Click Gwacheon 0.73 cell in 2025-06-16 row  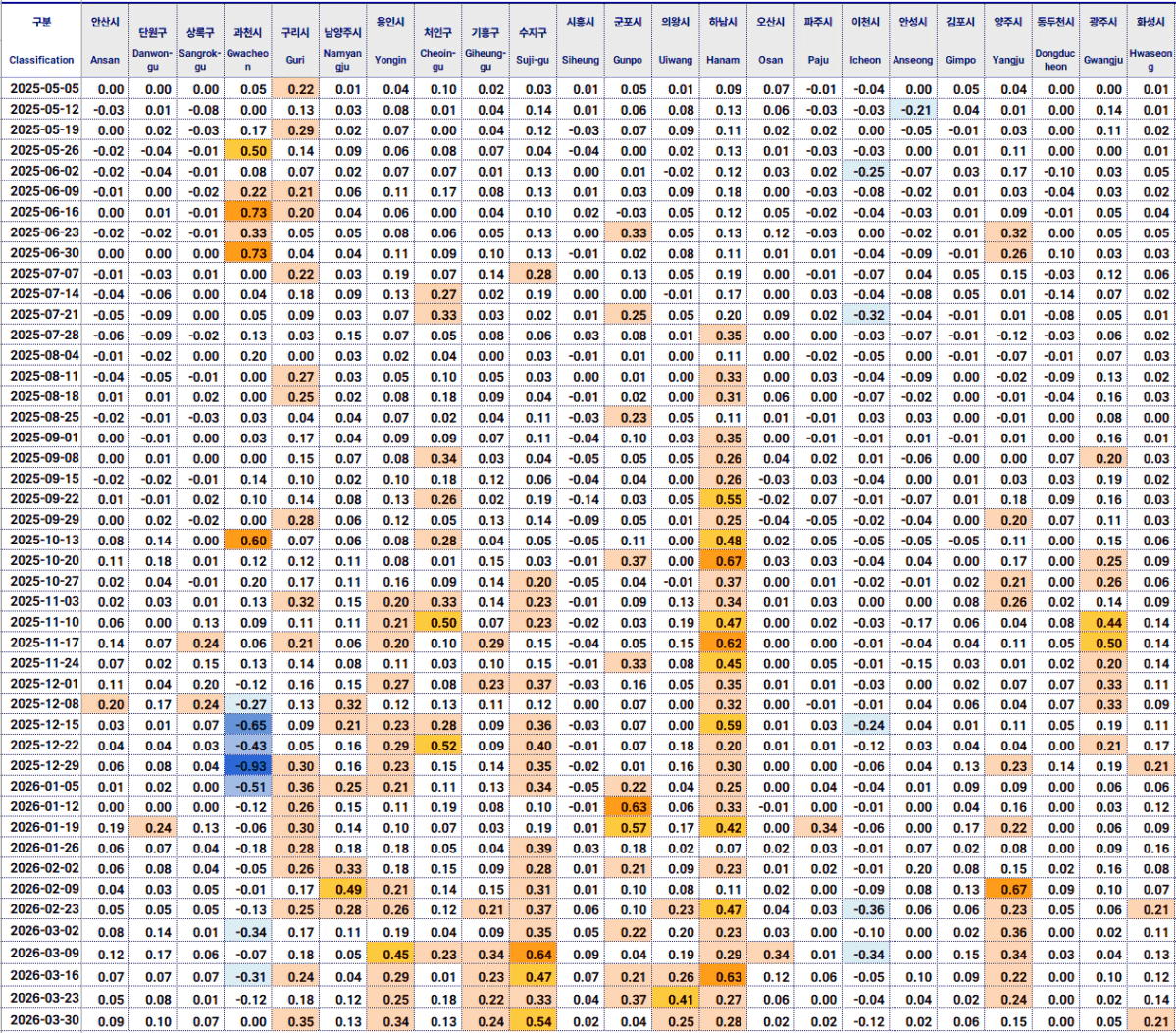click(x=247, y=212)
